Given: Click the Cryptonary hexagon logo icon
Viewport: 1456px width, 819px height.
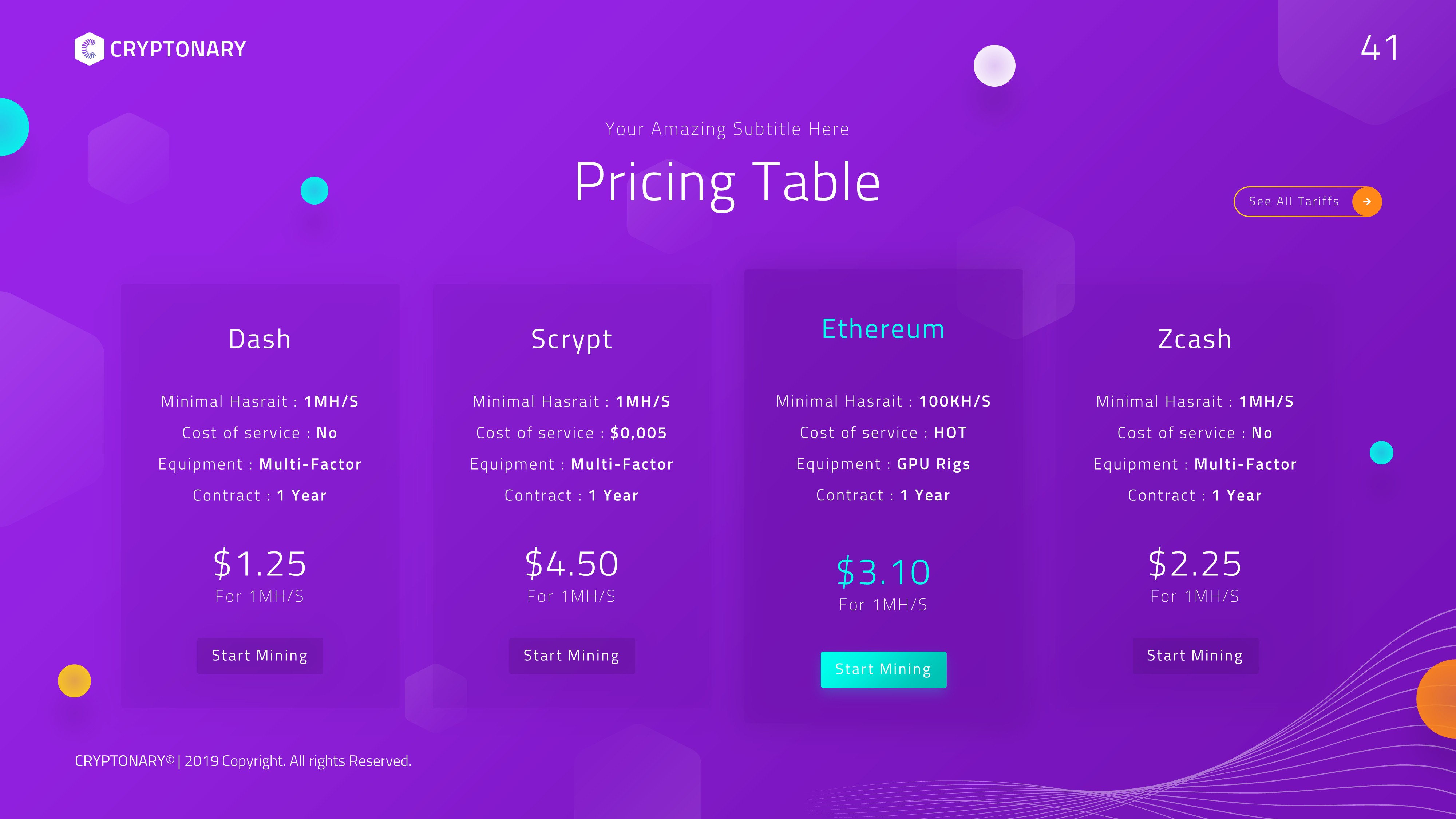Looking at the screenshot, I should [89, 49].
